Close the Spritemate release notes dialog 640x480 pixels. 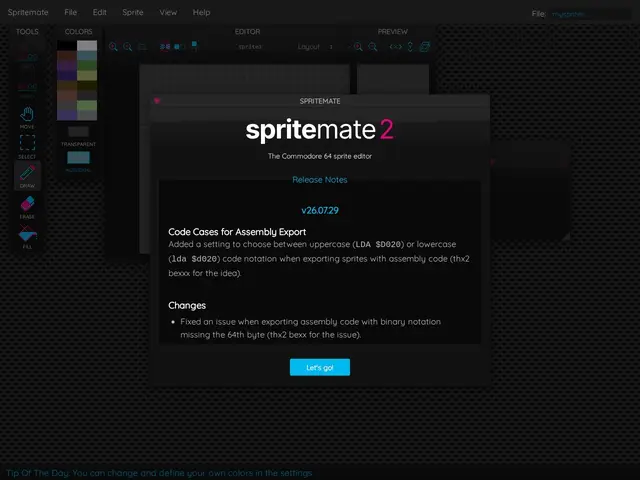pos(157,100)
